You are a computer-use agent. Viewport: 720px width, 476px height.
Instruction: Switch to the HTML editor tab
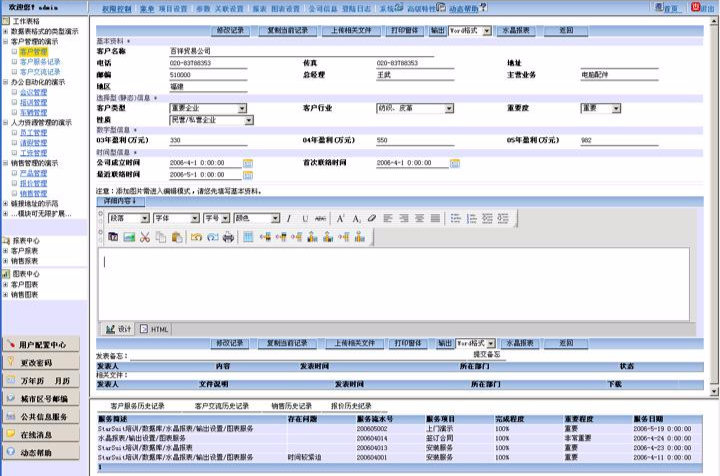[x=155, y=329]
